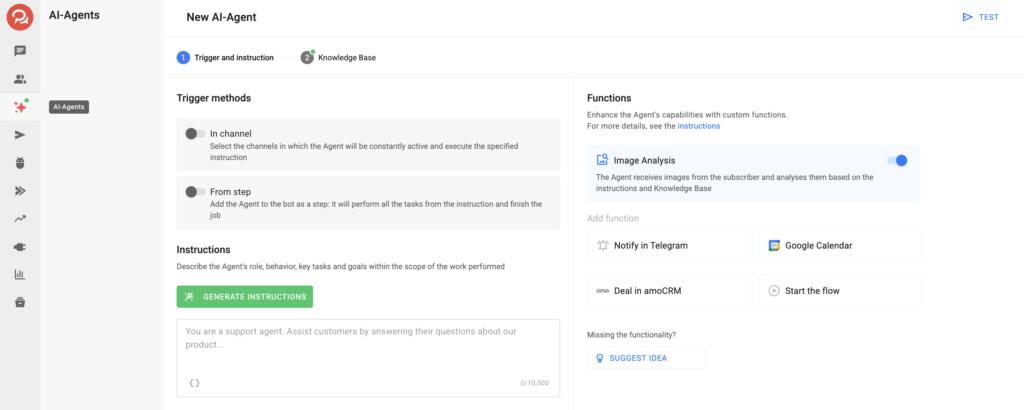Open the archive box sidebar icon
The image size is (1024, 410).
20,302
